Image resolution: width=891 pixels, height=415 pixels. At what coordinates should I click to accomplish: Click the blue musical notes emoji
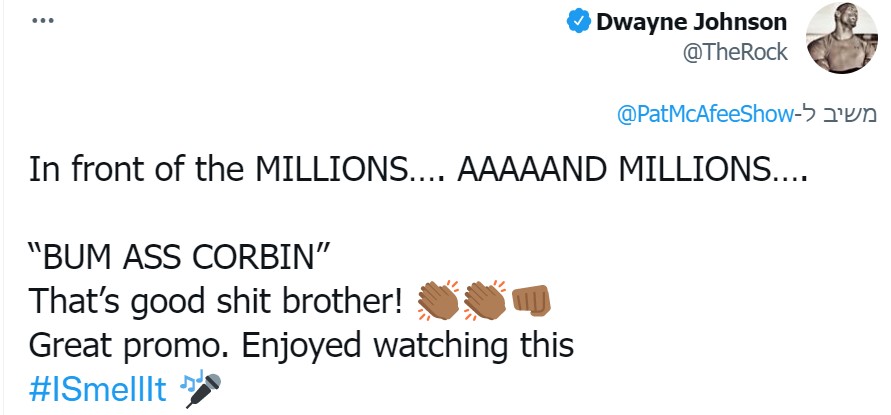click(187, 382)
